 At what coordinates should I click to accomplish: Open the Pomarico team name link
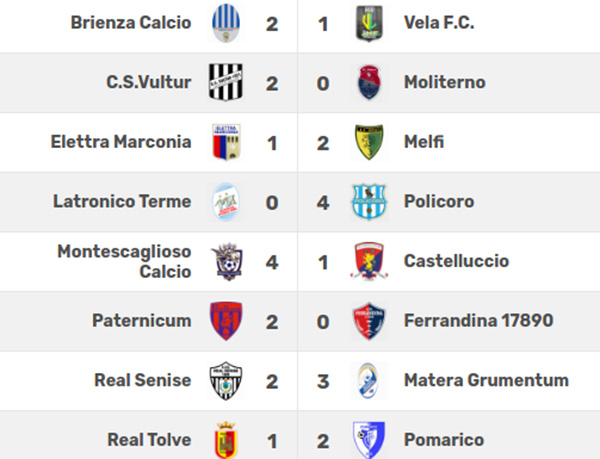(x=444, y=440)
